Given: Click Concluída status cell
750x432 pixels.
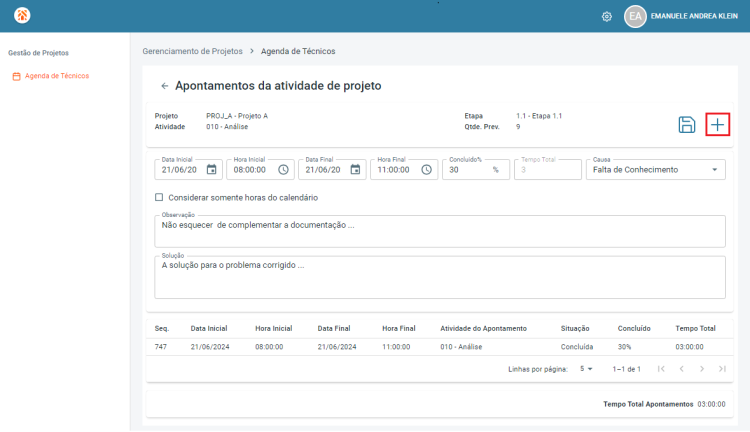Looking at the screenshot, I should pyautogui.click(x=577, y=347).
